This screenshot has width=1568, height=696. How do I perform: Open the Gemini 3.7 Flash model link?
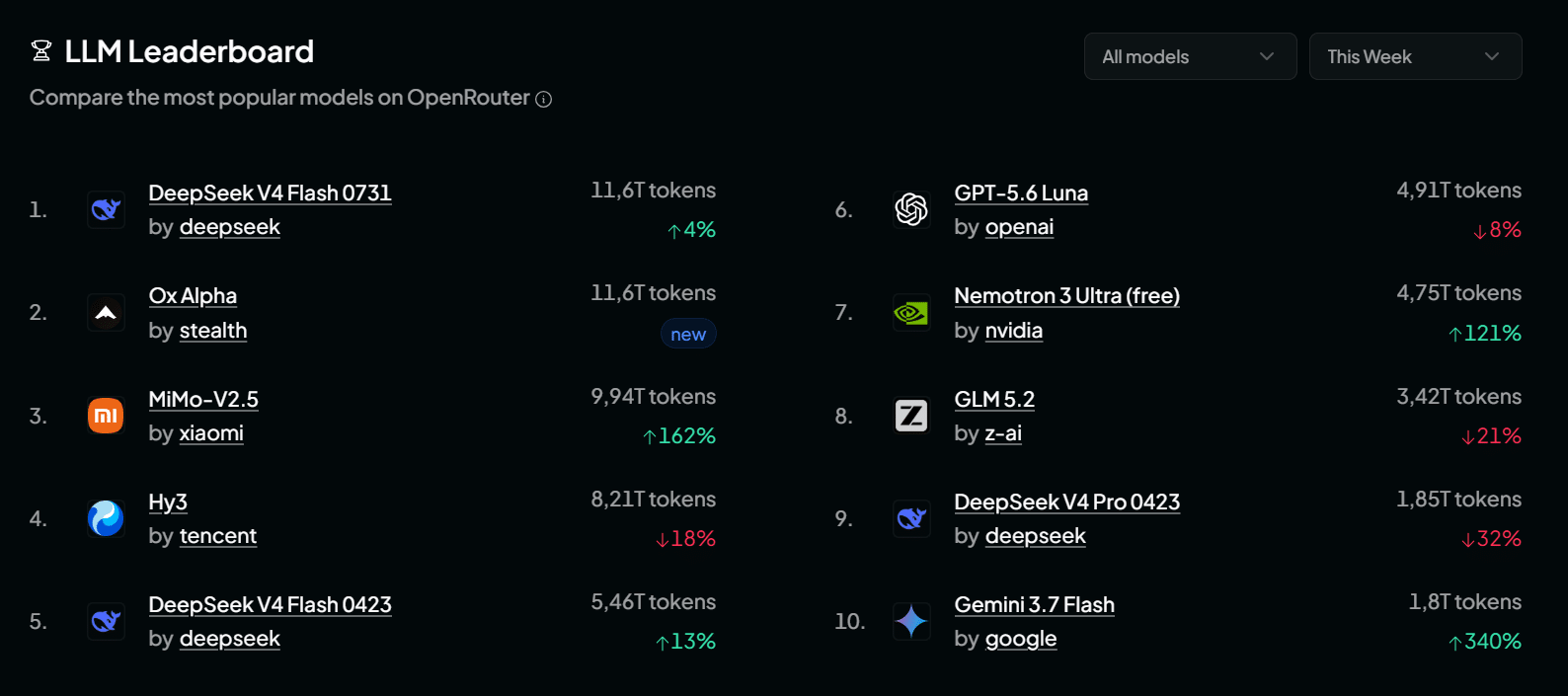[x=1034, y=605]
